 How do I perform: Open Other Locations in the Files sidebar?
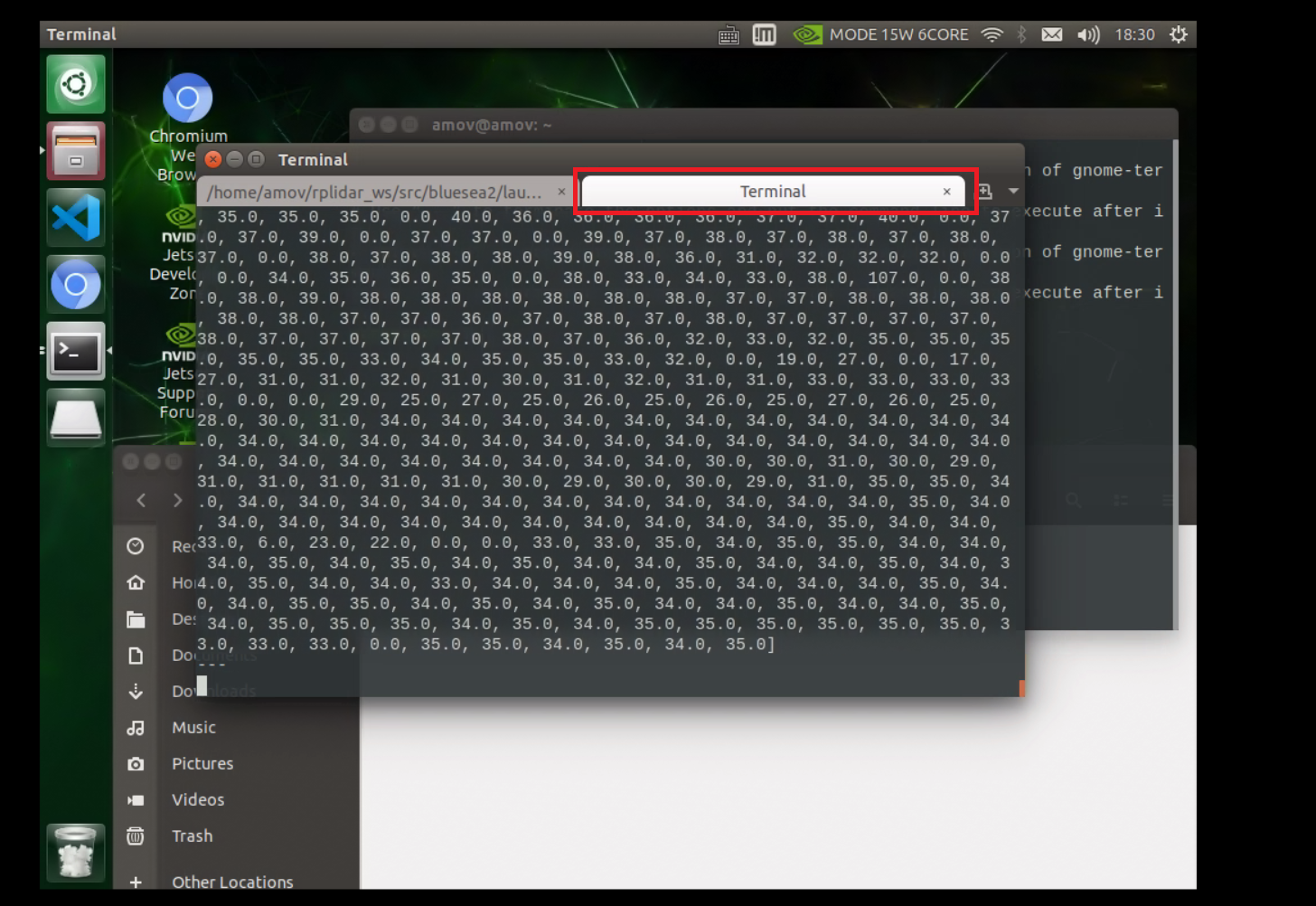tap(237, 882)
